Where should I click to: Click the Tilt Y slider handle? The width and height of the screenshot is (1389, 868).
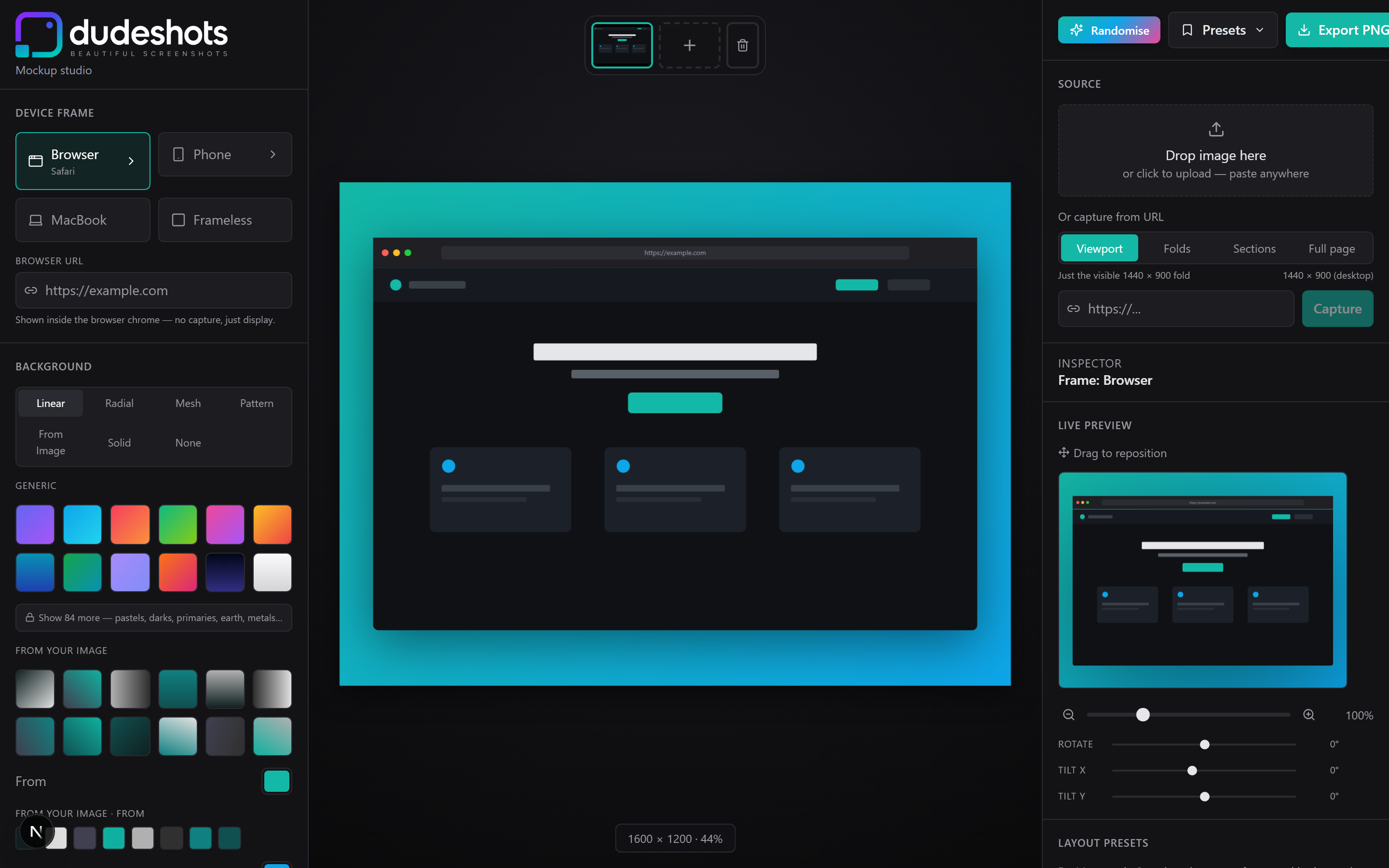pos(1205,796)
